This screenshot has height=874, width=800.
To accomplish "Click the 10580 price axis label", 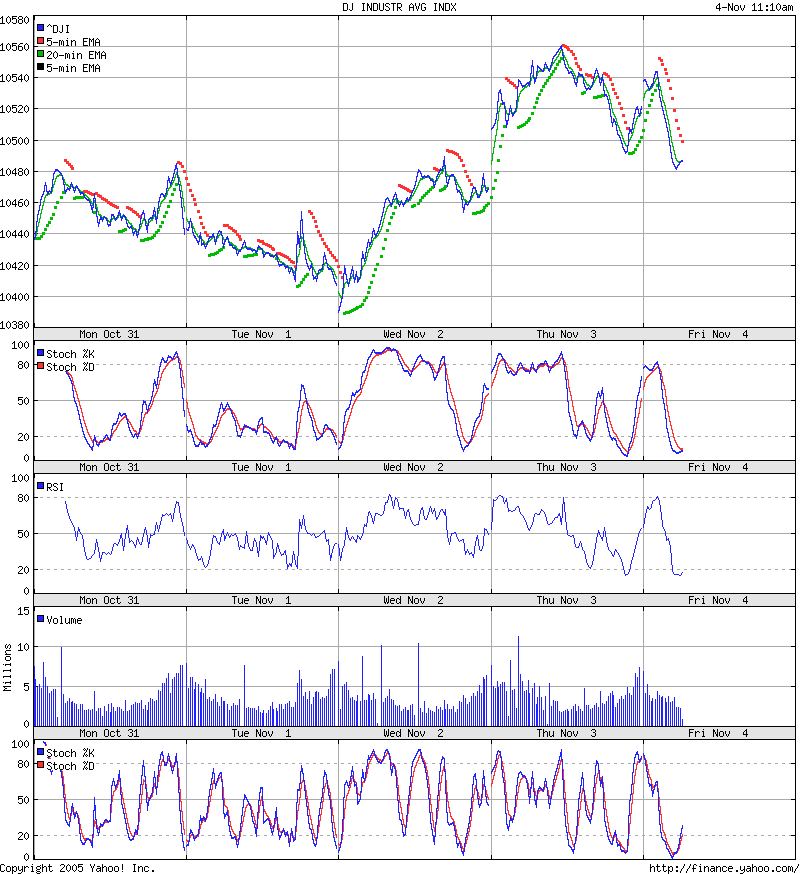I will click(x=14, y=20).
